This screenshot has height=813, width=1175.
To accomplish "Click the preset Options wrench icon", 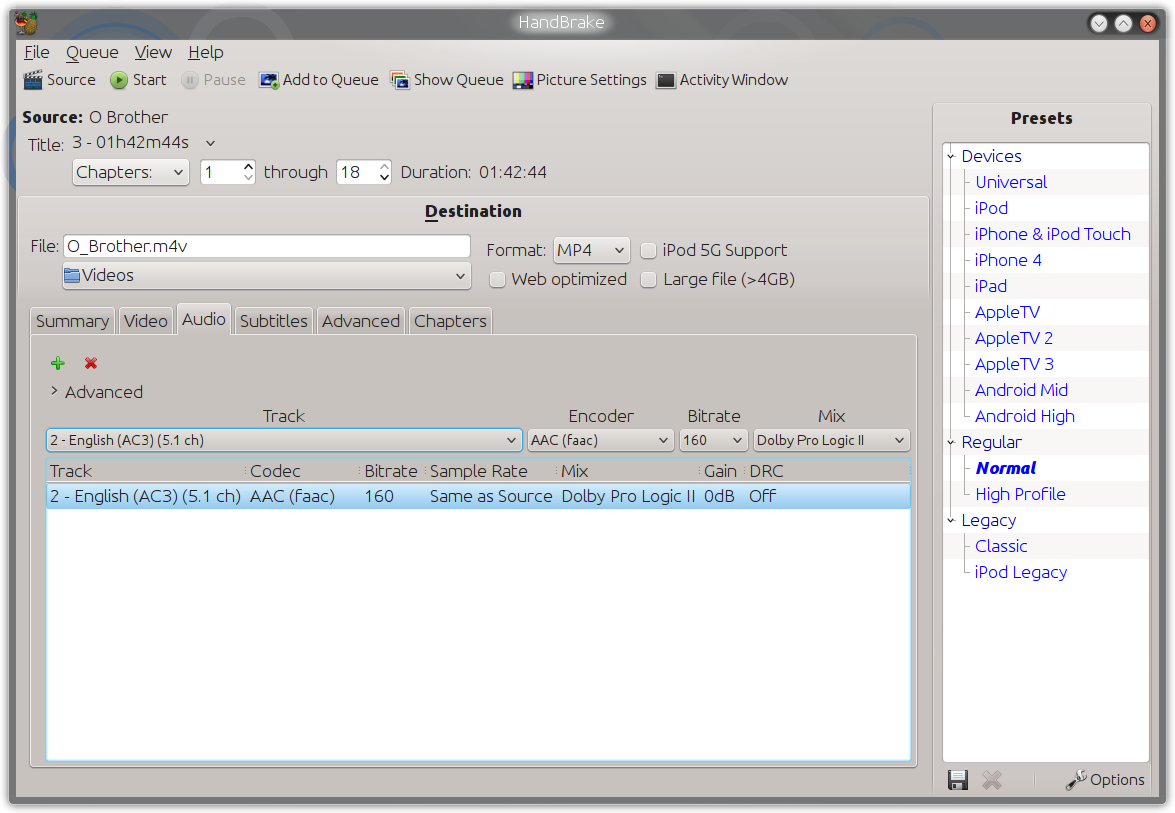I will pos(1076,780).
